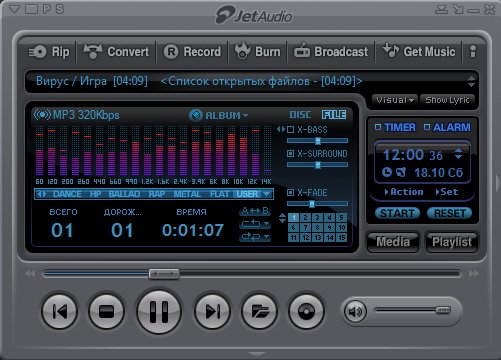Click the P icon in title bar
Viewport: 501px width, 360px height.
point(47,9)
